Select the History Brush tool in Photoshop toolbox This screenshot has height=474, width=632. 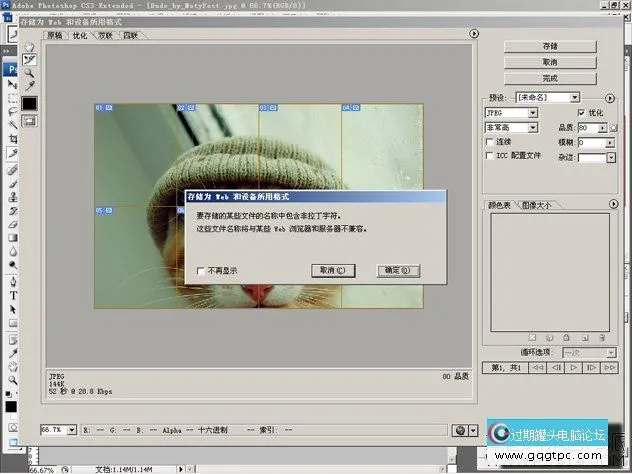(x=12, y=211)
